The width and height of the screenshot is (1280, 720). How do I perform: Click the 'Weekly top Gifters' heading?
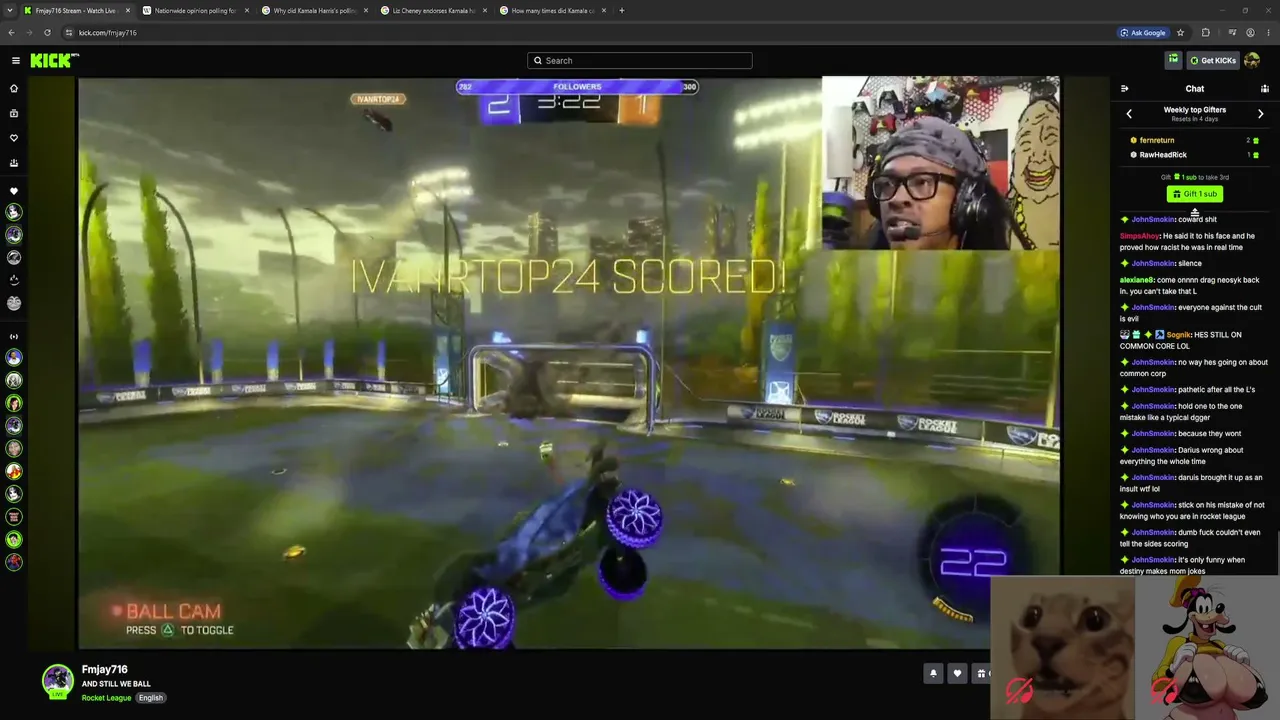(1194, 110)
